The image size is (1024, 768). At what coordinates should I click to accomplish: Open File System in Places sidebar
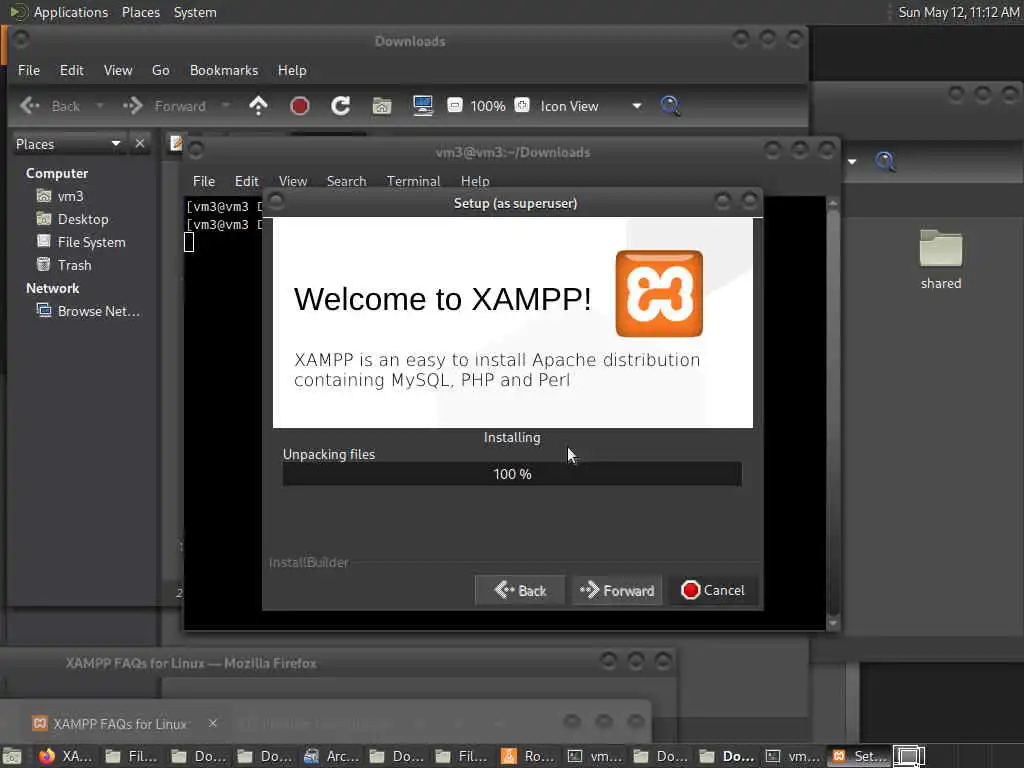click(80, 242)
